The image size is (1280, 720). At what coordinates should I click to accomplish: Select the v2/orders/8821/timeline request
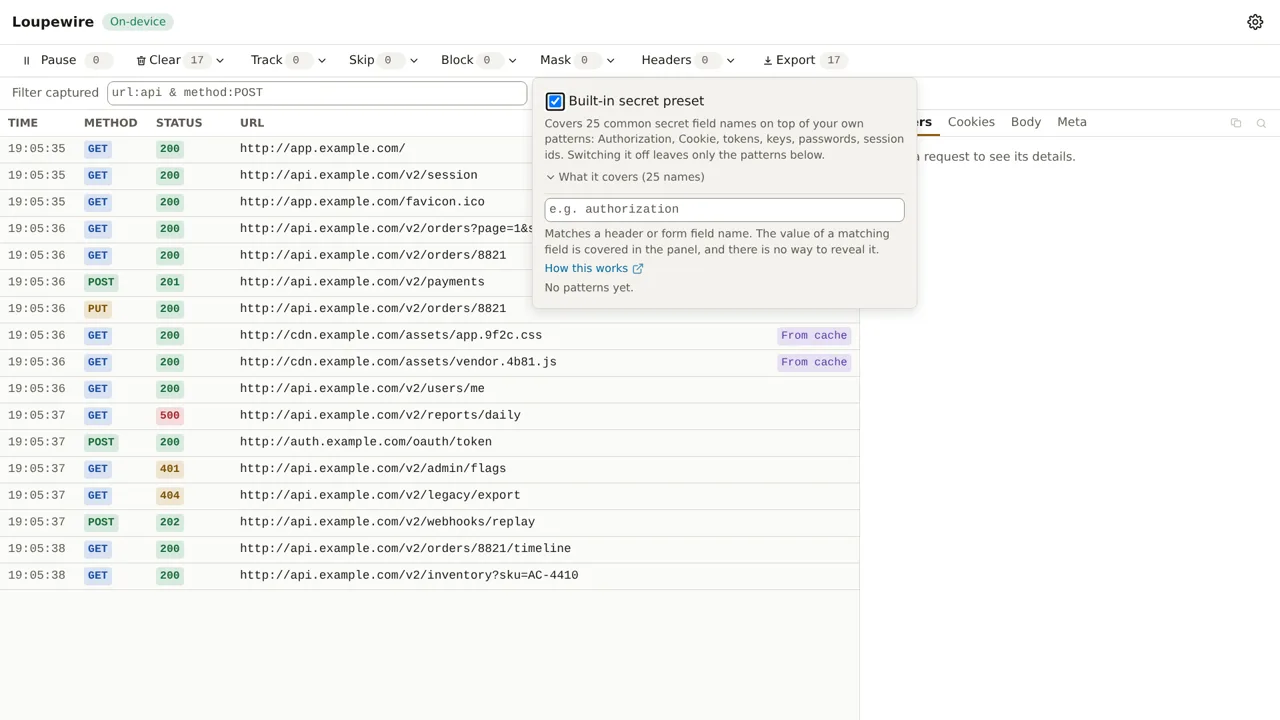tap(429, 549)
